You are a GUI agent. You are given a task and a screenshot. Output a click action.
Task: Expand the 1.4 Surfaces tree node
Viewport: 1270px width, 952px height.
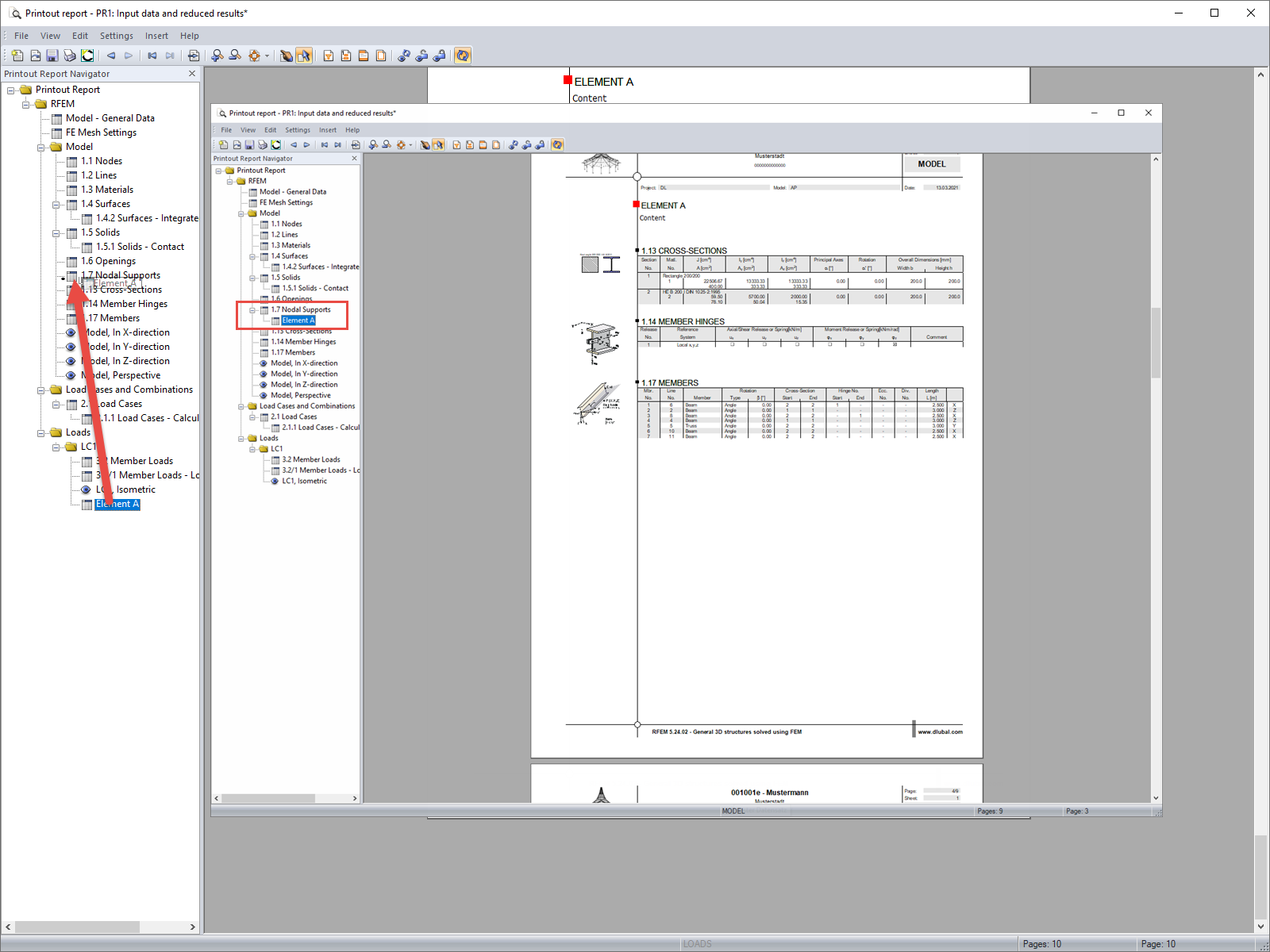[x=56, y=205]
